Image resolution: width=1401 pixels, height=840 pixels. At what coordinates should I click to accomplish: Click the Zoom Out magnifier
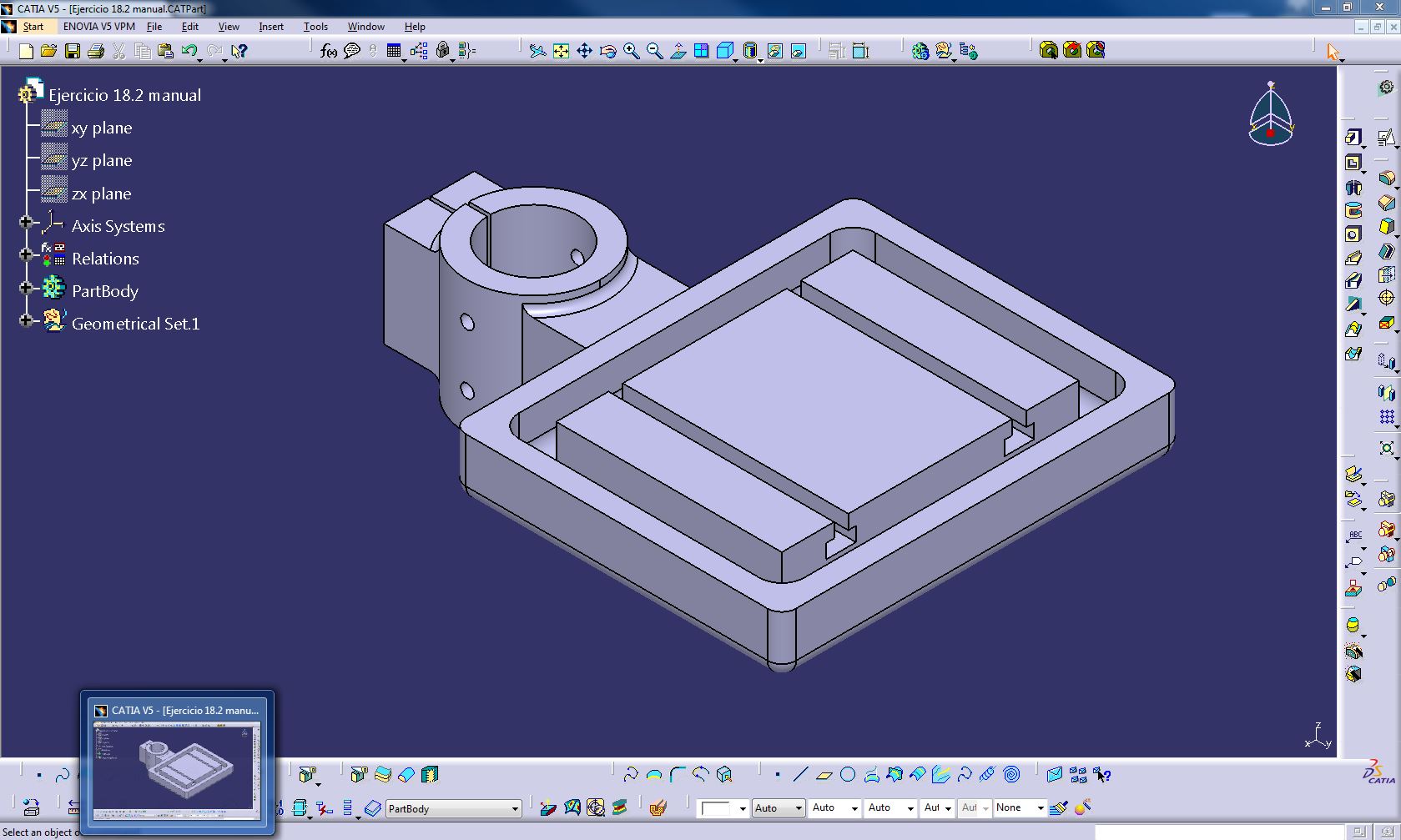pyautogui.click(x=655, y=52)
